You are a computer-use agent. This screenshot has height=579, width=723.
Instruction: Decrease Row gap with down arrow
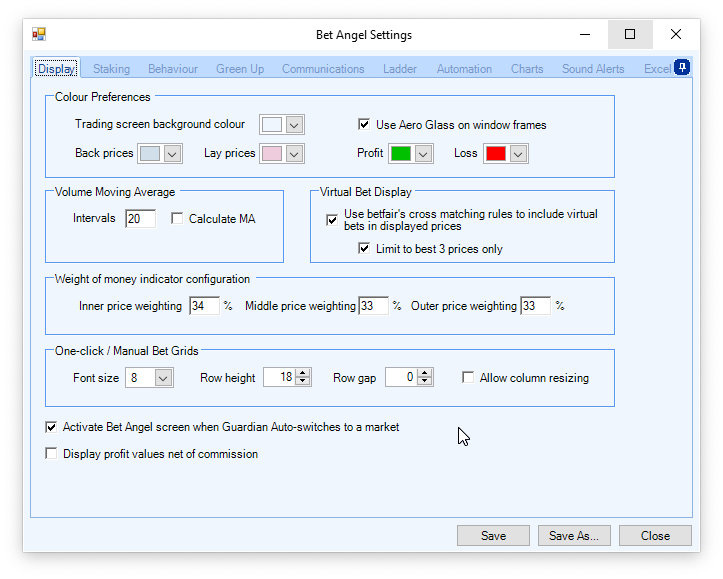[424, 382]
